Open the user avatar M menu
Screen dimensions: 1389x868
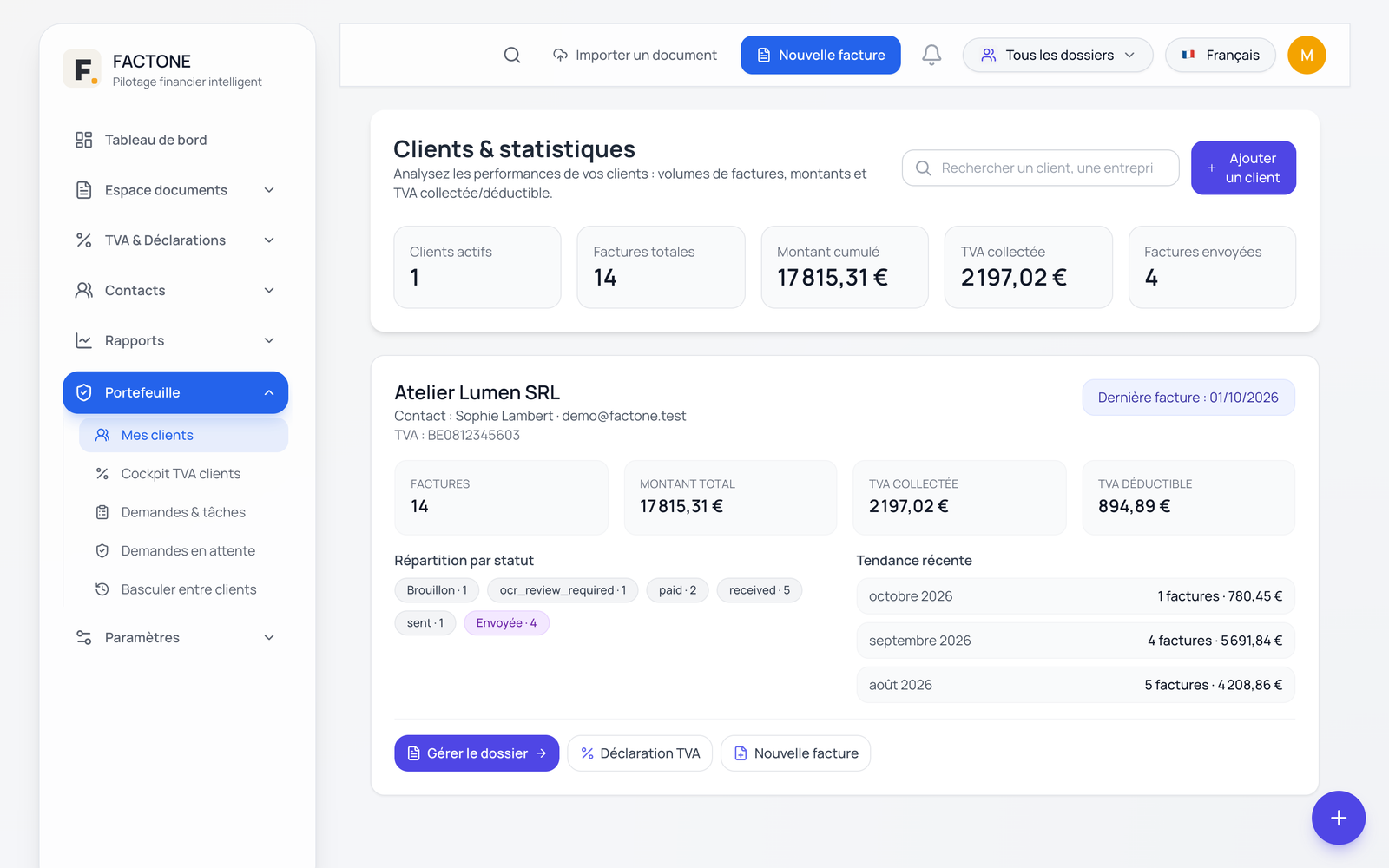click(1307, 55)
